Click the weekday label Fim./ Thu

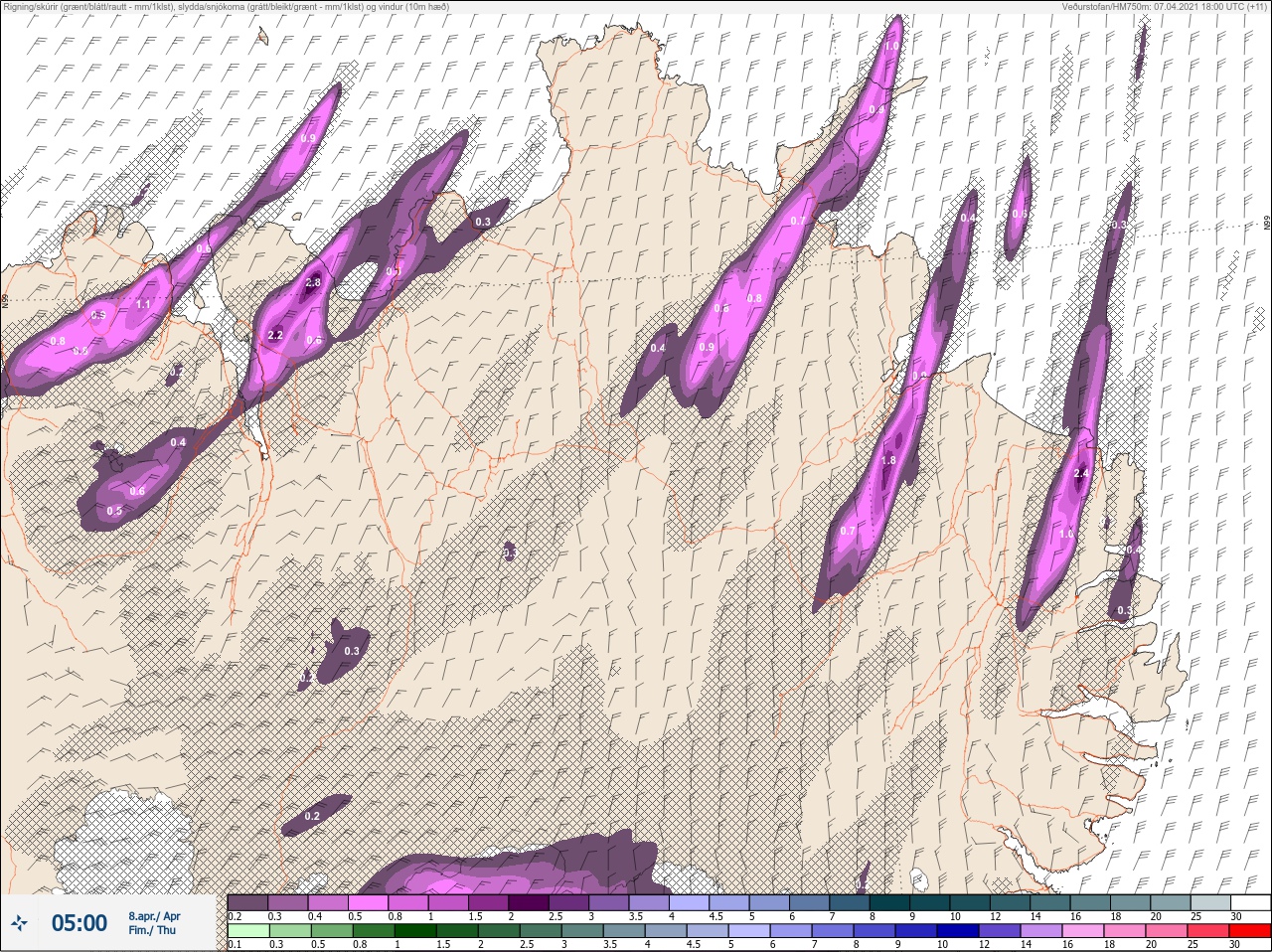(152, 930)
